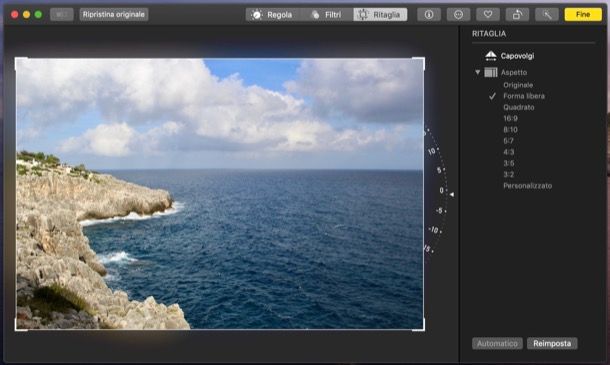Click the Filtri circles icon

point(316,15)
